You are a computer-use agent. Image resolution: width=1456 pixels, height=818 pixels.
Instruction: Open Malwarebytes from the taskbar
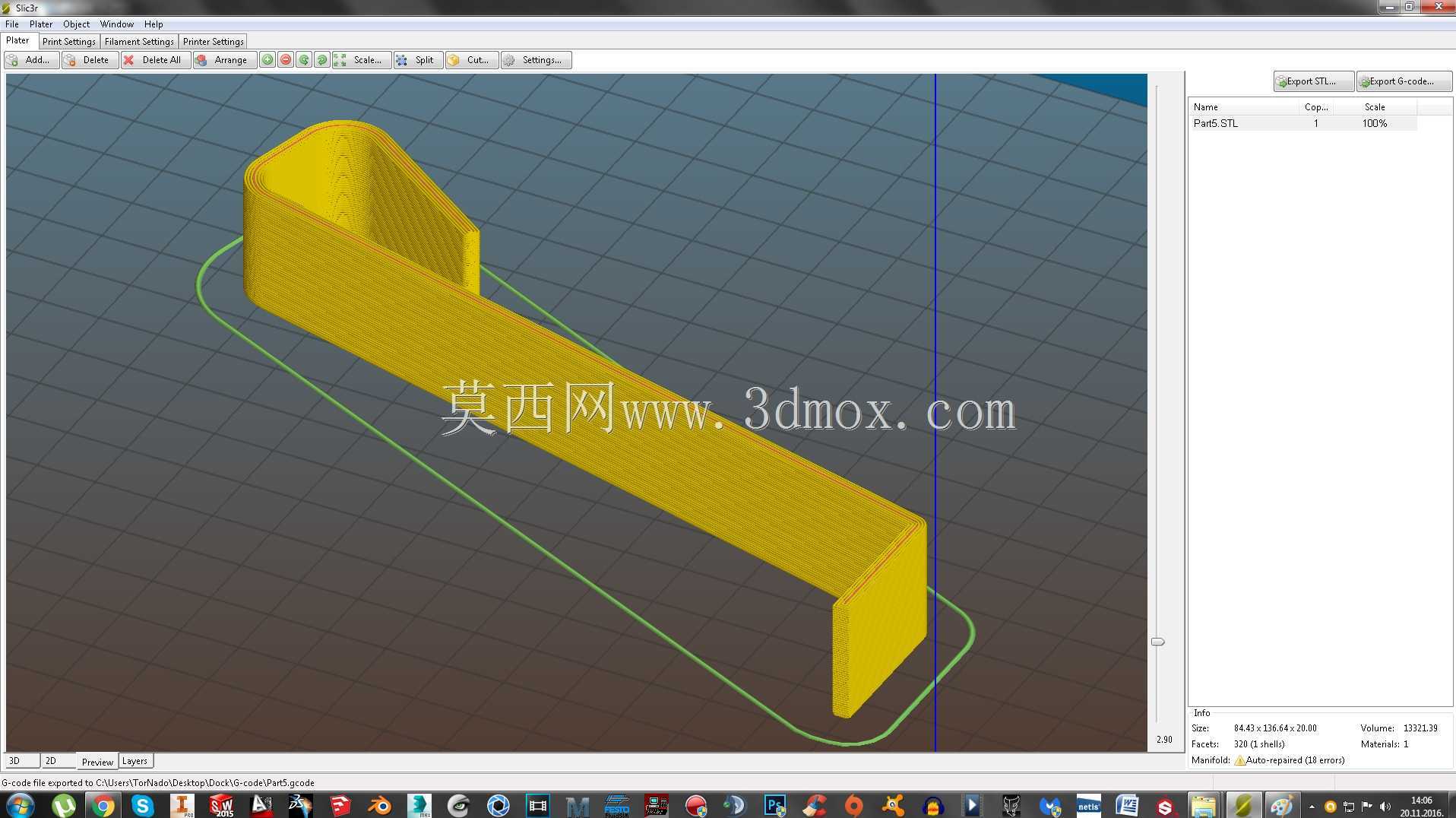pyautogui.click(x=1051, y=806)
